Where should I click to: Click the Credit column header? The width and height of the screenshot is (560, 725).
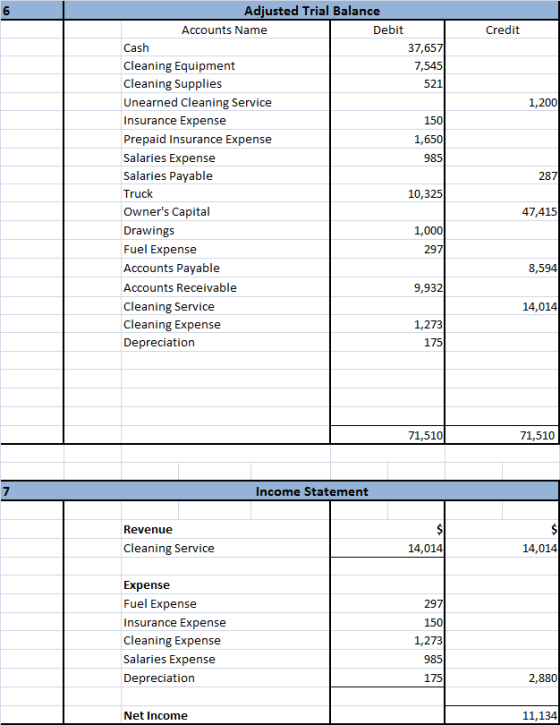coord(502,30)
